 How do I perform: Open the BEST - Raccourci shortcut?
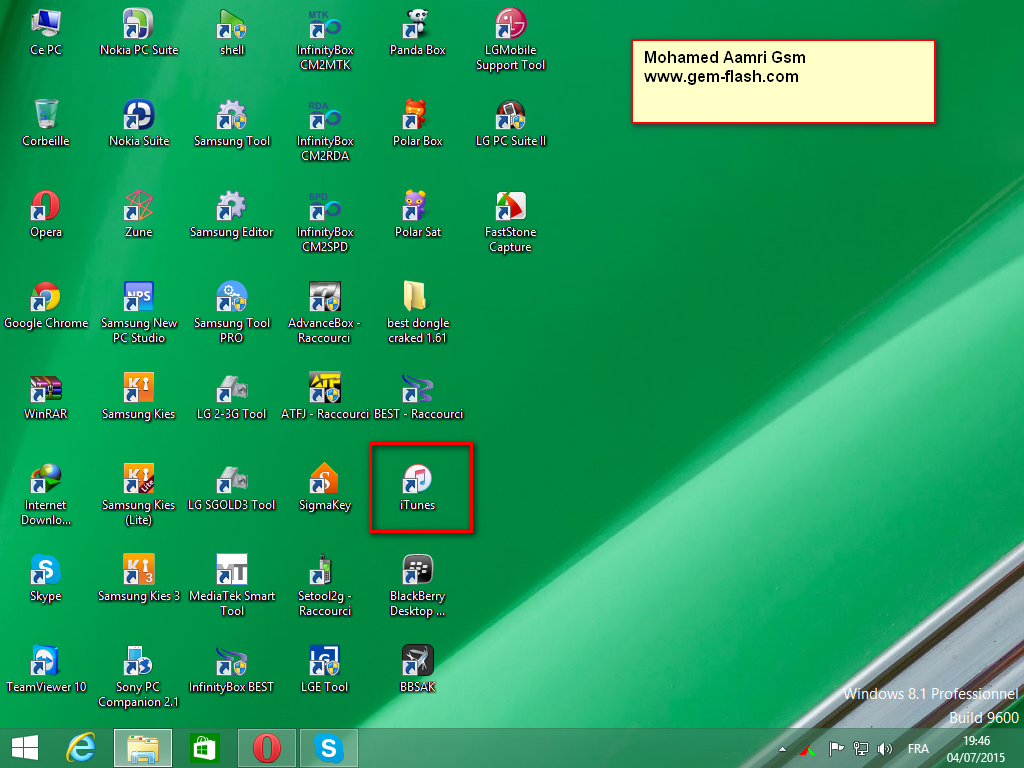tap(418, 396)
